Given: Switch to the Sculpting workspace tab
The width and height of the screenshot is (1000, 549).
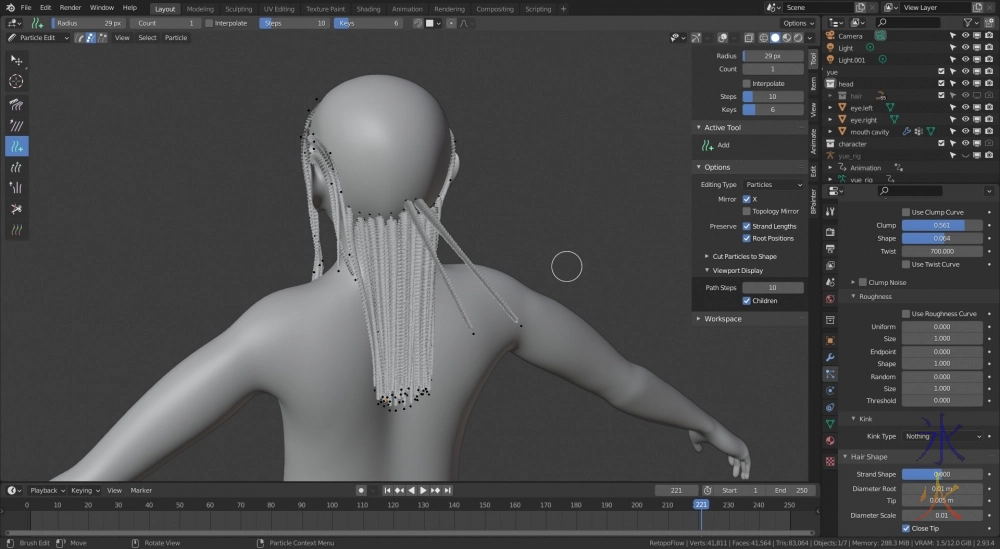Looking at the screenshot, I should coord(238,9).
